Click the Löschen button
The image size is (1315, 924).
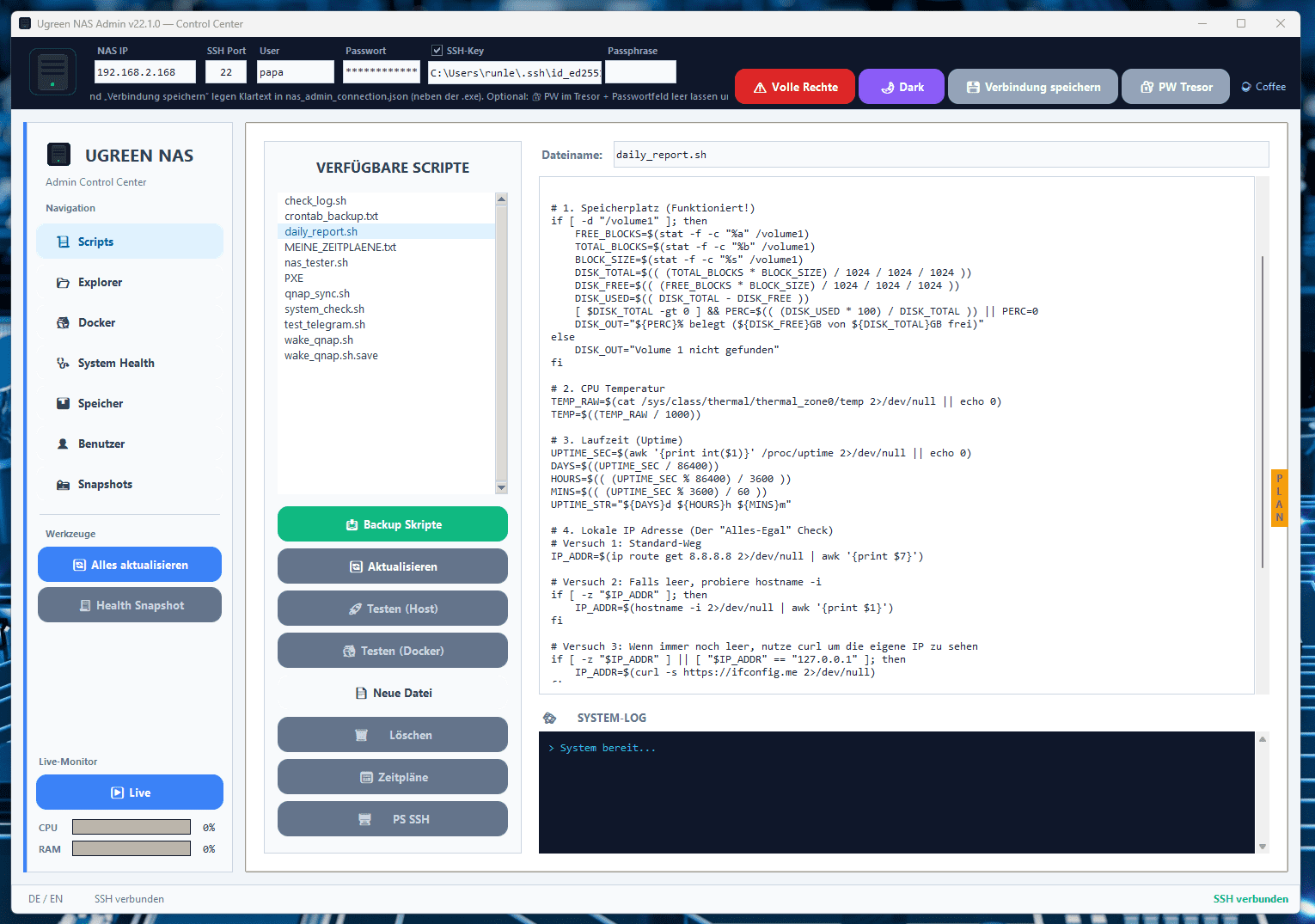pos(393,735)
